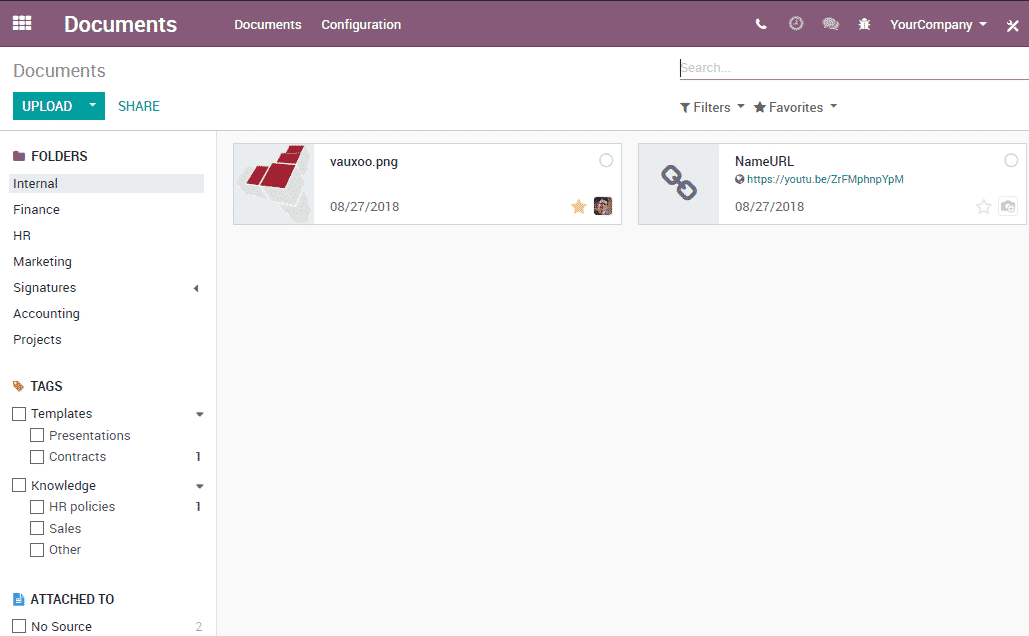
Task: Star the NameURL document as favorite
Action: [x=983, y=207]
